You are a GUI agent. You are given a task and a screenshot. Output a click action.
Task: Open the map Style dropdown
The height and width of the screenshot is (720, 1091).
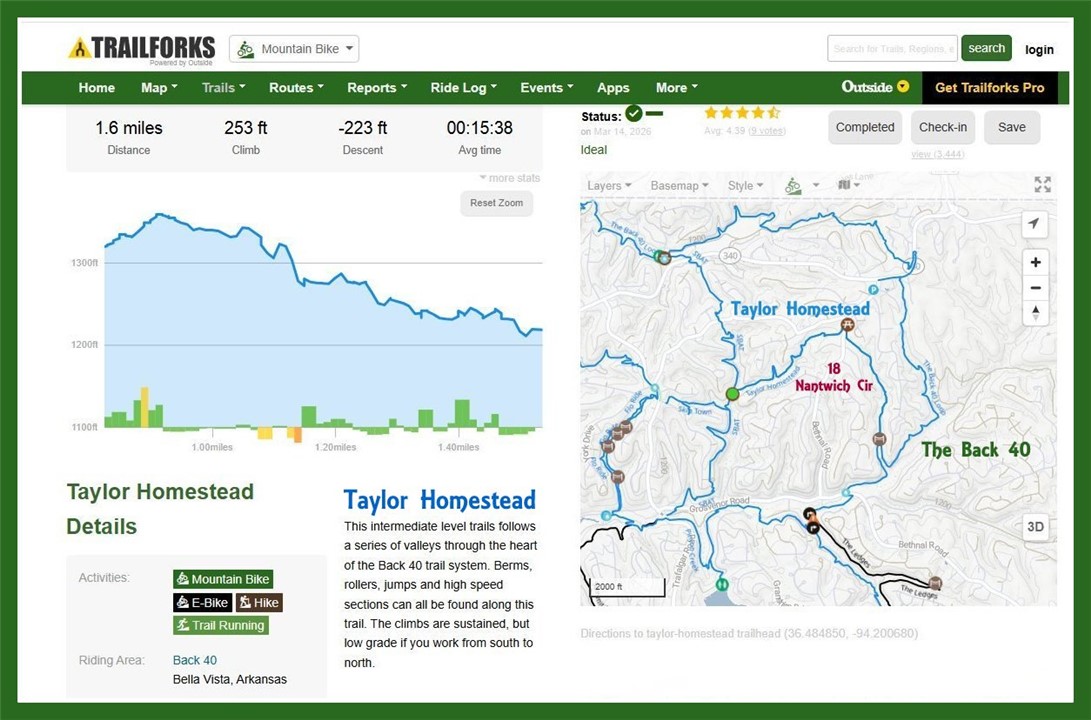pos(745,186)
